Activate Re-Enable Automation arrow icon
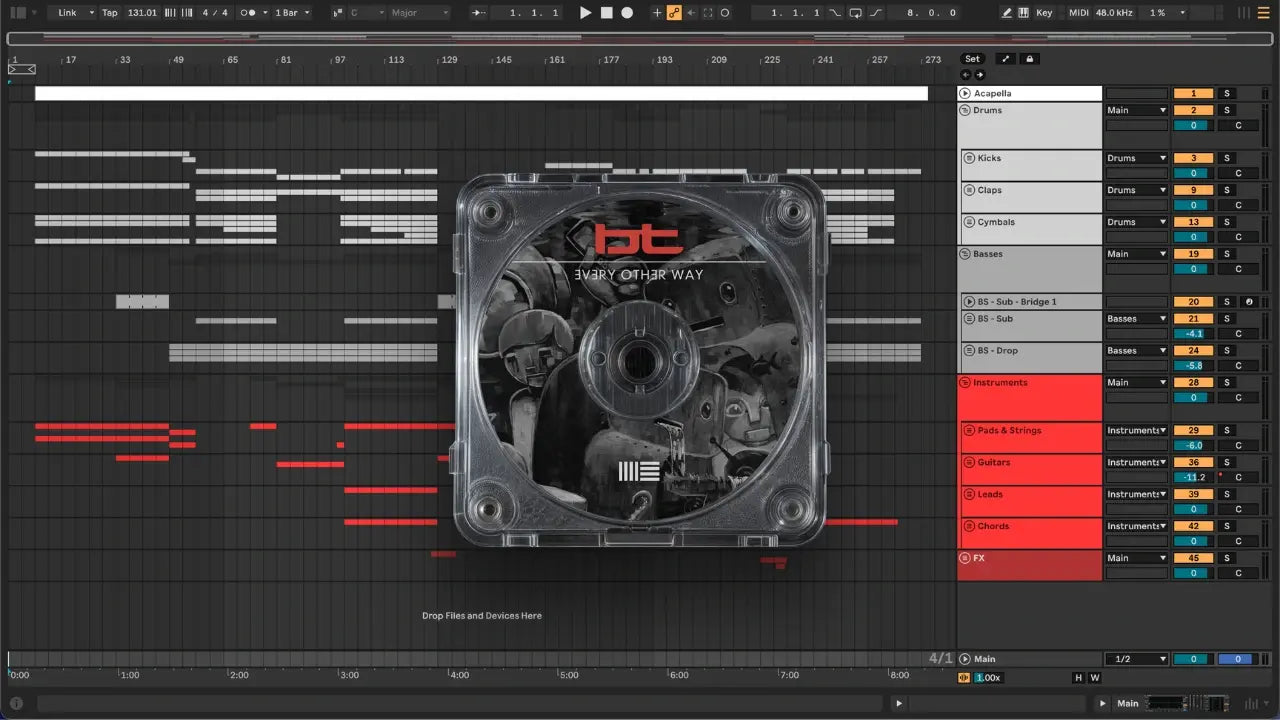The height and width of the screenshot is (720, 1280). (691, 13)
